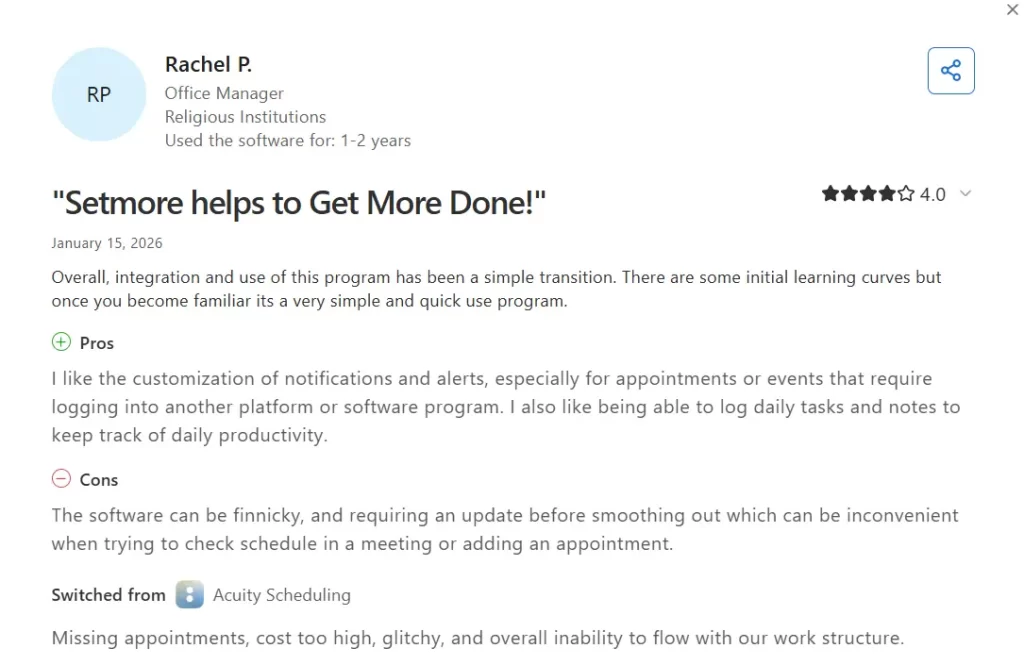
Task: Click the first filled rating star
Action: click(832, 193)
